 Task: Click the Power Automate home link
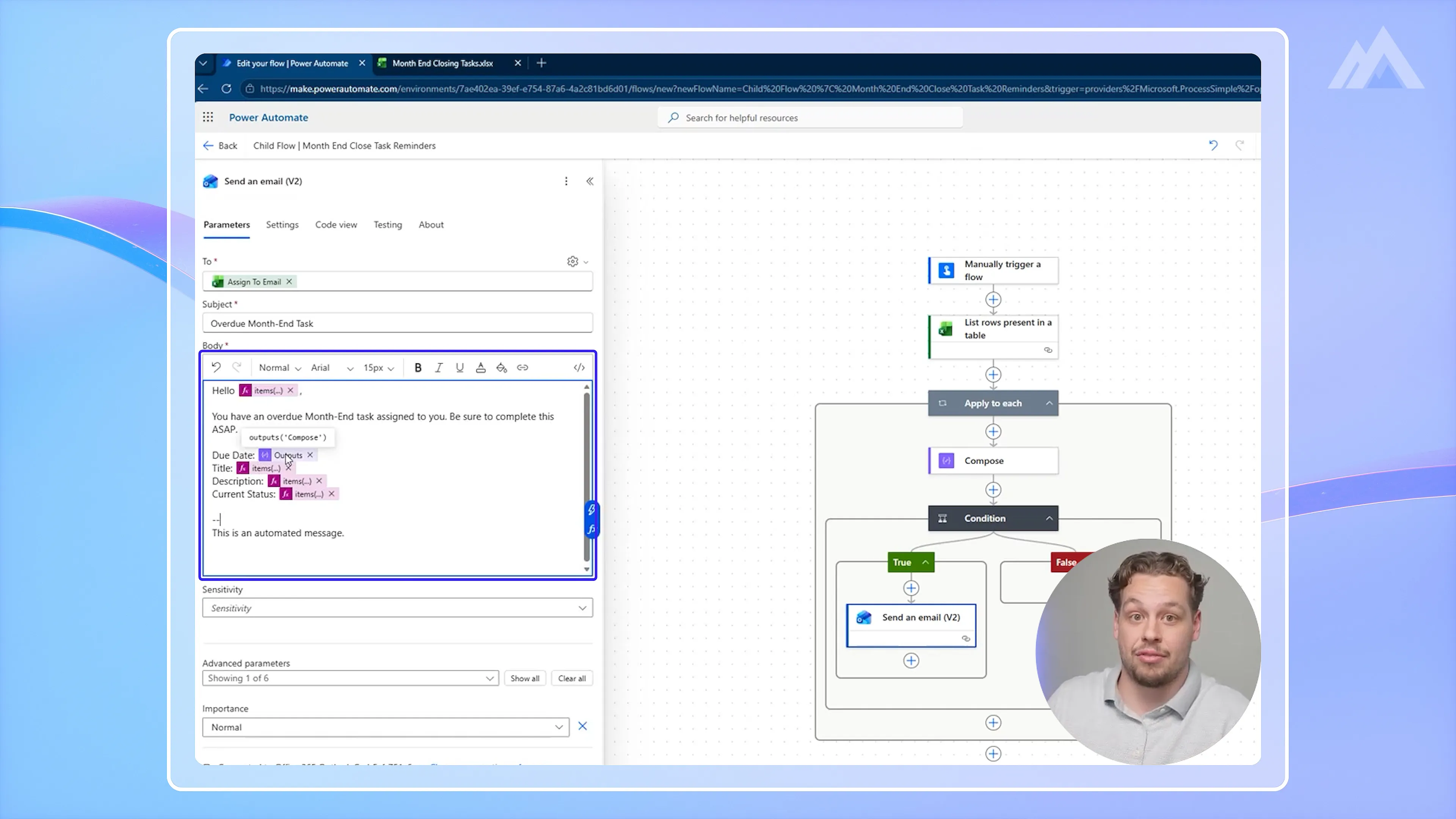(x=268, y=118)
